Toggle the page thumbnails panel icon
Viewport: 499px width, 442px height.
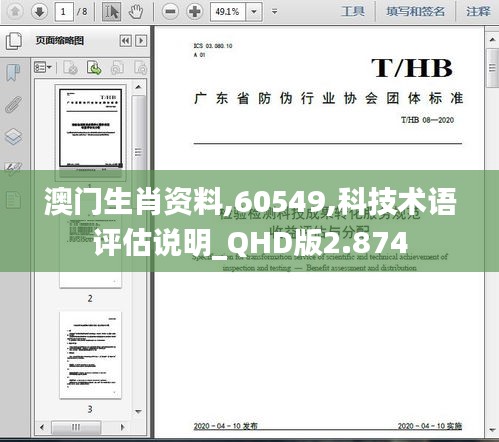pos(14,41)
